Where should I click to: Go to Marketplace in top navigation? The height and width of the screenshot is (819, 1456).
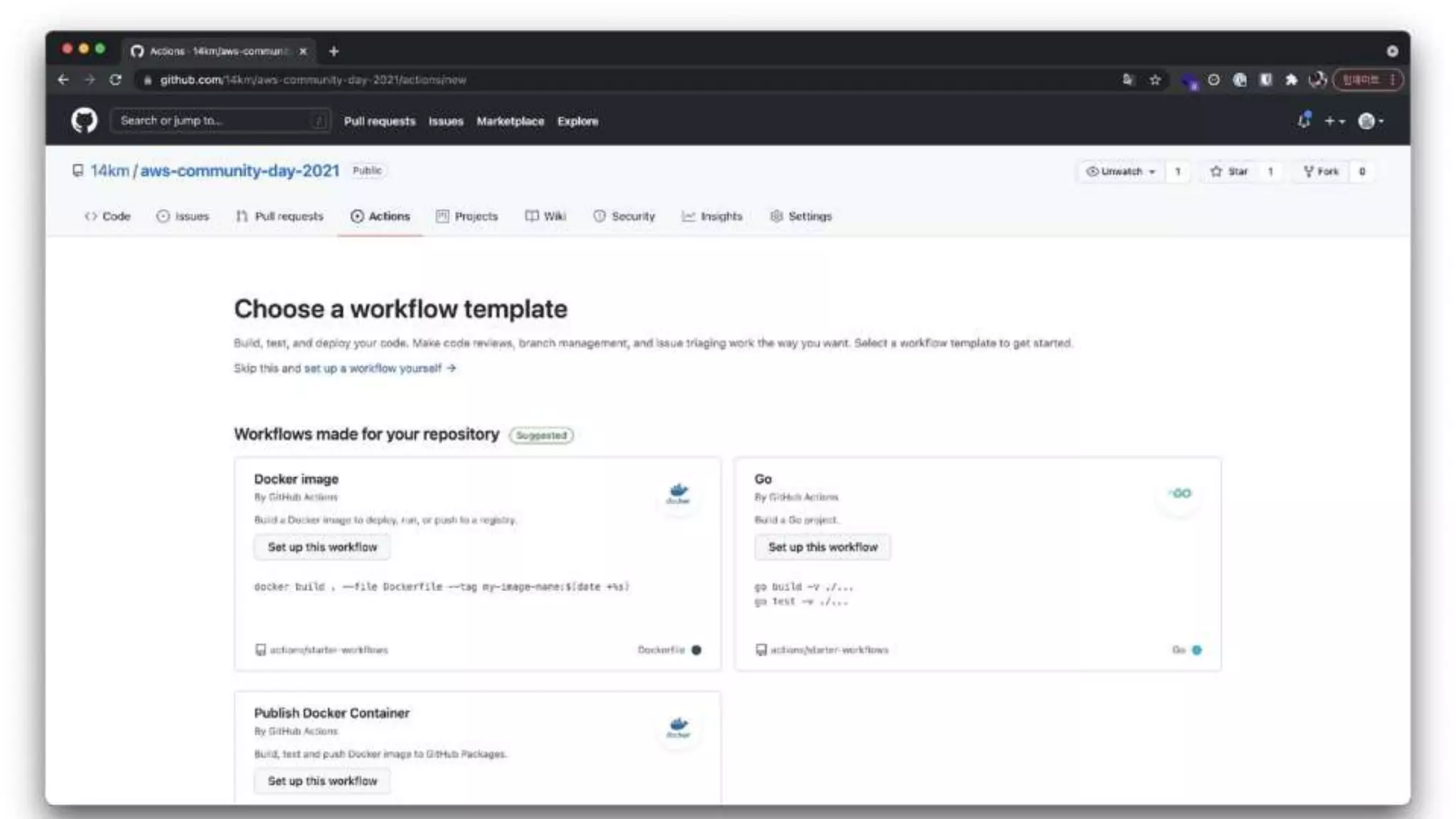pyautogui.click(x=510, y=122)
